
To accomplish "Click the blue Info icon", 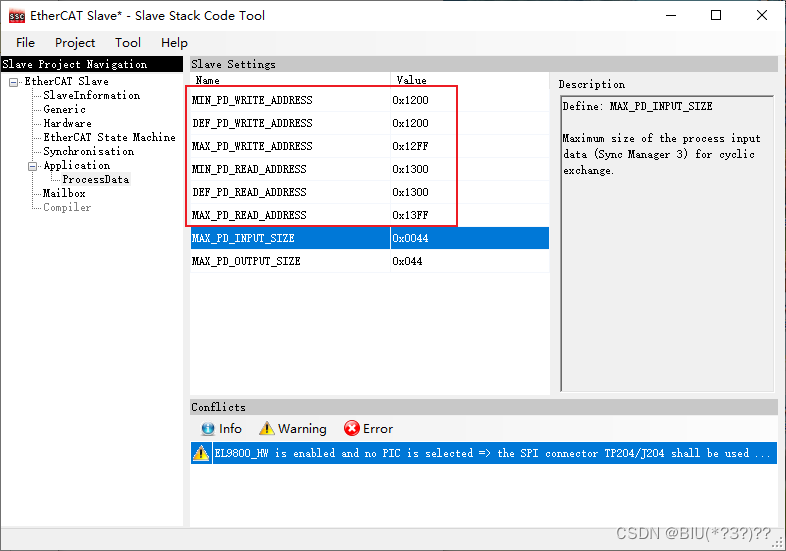I will click(208, 429).
